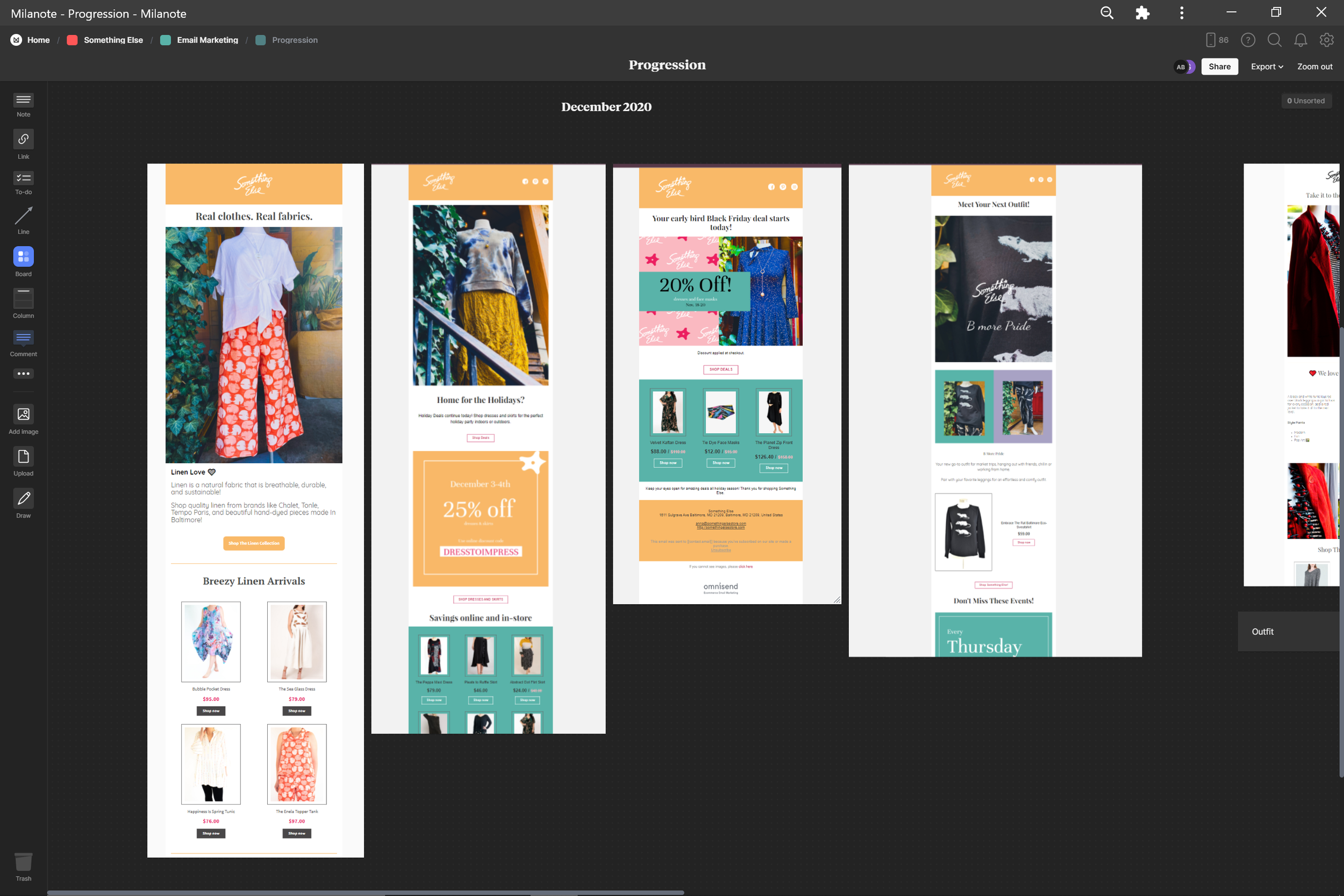Open the window three-dot menu
Screen dimensions: 1344x896
pyautogui.click(x=1182, y=12)
